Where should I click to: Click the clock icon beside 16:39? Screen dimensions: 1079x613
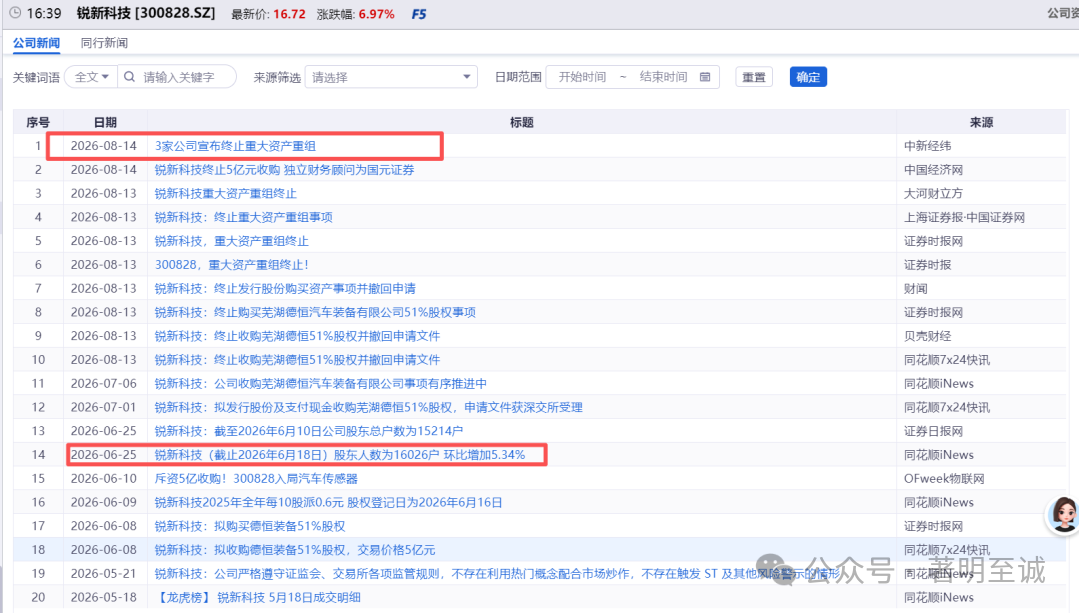(14, 13)
